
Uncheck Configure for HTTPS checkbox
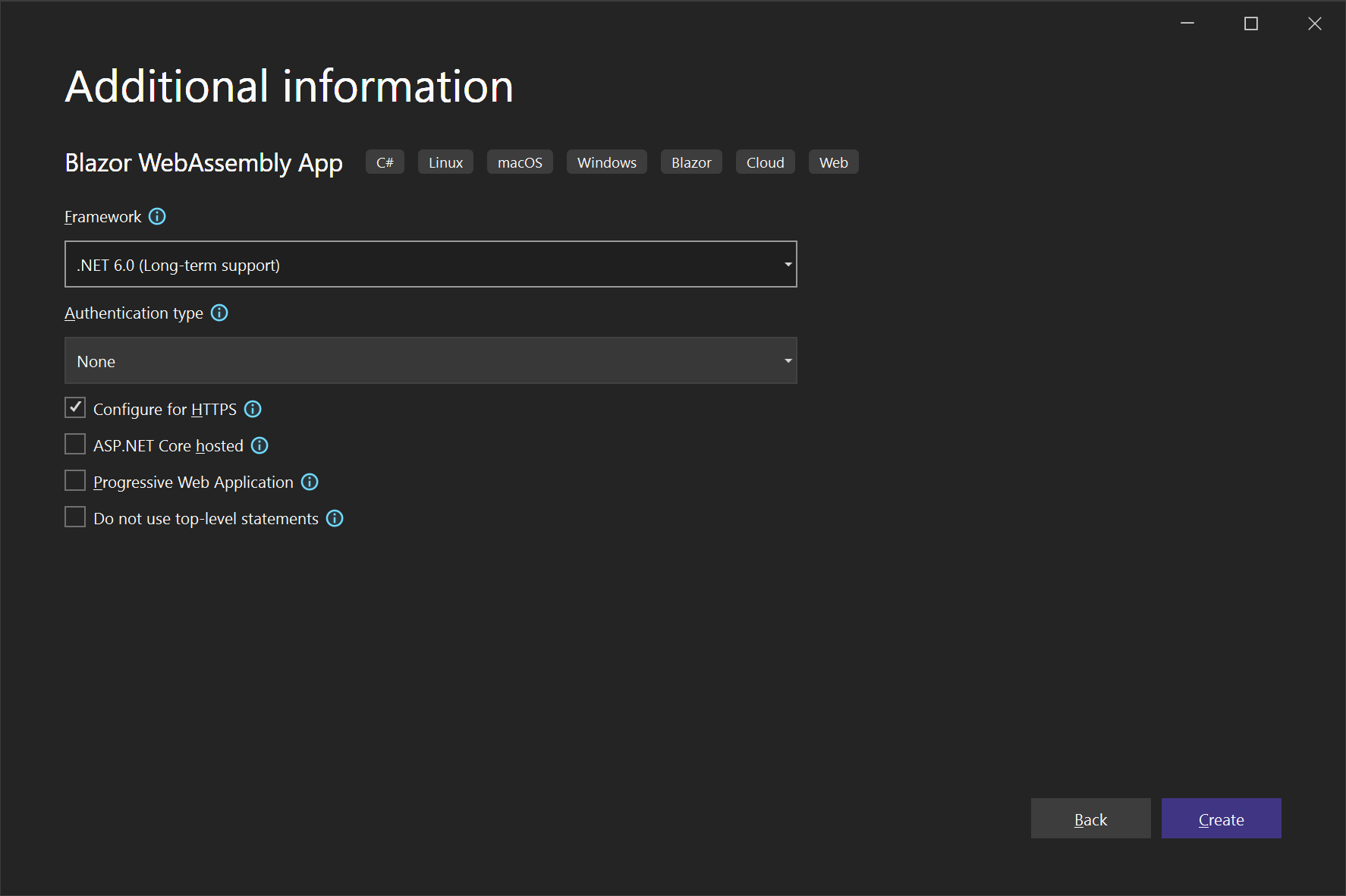[x=75, y=407]
